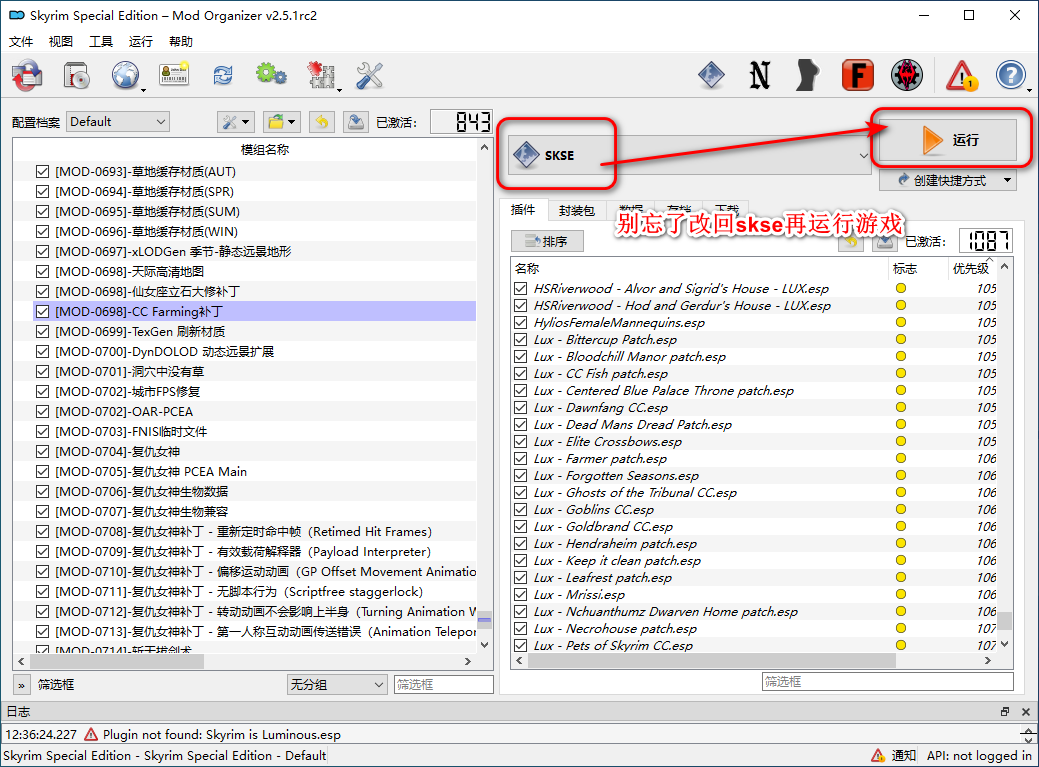The height and width of the screenshot is (767, 1039).
Task: Open the Nexus globe icon in toolbar
Action: point(126,75)
